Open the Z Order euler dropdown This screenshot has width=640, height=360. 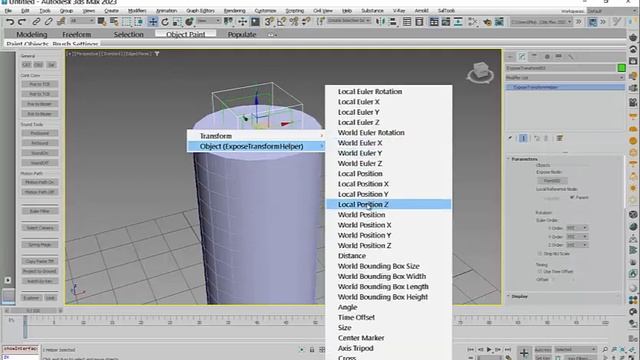tap(577, 245)
